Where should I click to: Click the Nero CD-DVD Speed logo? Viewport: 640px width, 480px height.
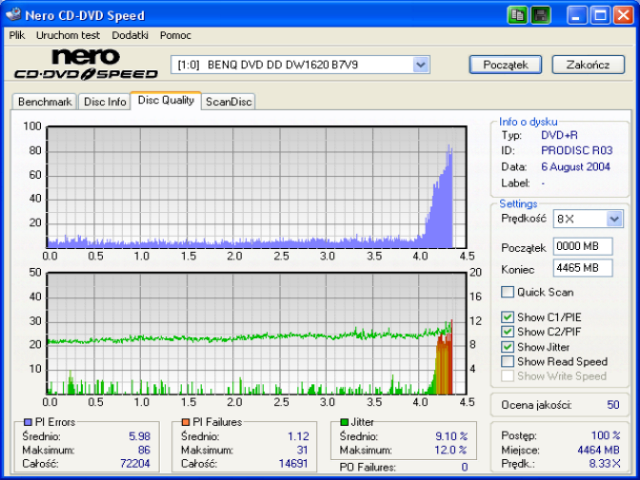coord(86,64)
